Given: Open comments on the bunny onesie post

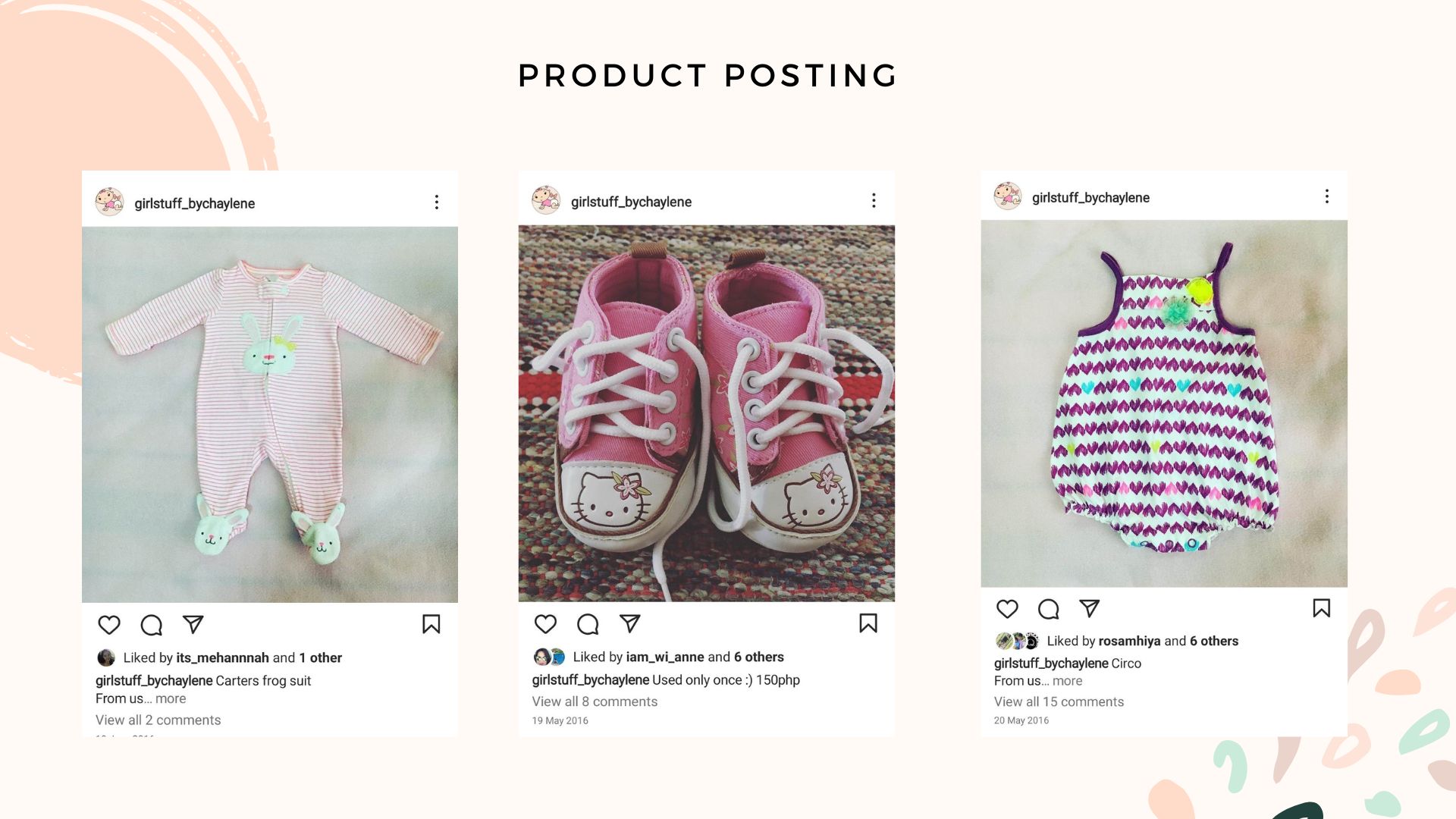Looking at the screenshot, I should coord(152,625).
